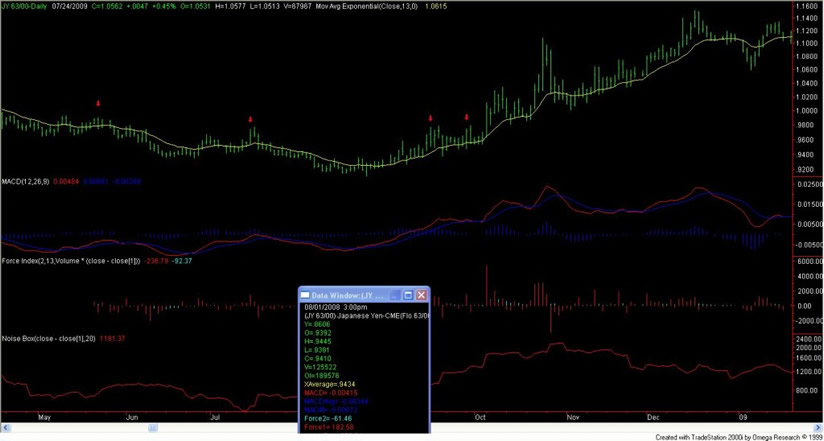This screenshot has height=441, width=824.
Task: Click the Data Window title bar icon
Action: [306, 296]
